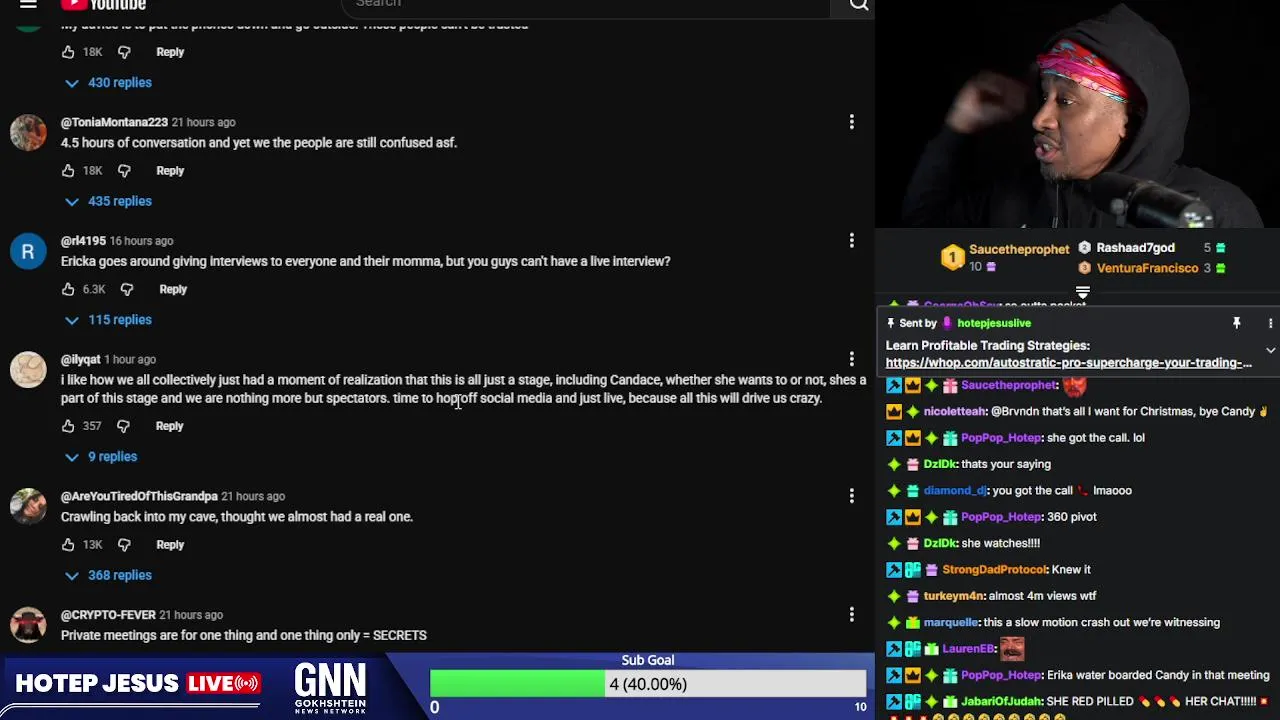The width and height of the screenshot is (1280, 720).
Task: Unpin the pinned chat message
Action: coord(1237,323)
